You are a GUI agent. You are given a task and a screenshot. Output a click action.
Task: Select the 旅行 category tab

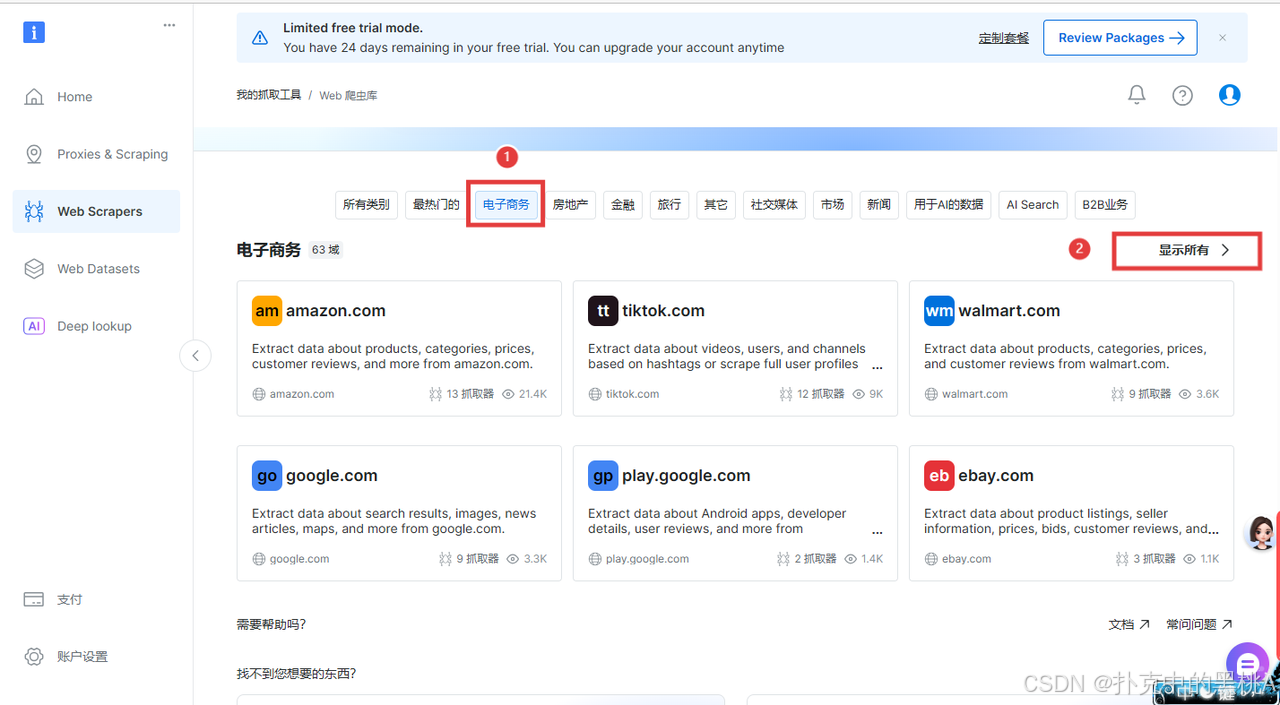coord(669,205)
